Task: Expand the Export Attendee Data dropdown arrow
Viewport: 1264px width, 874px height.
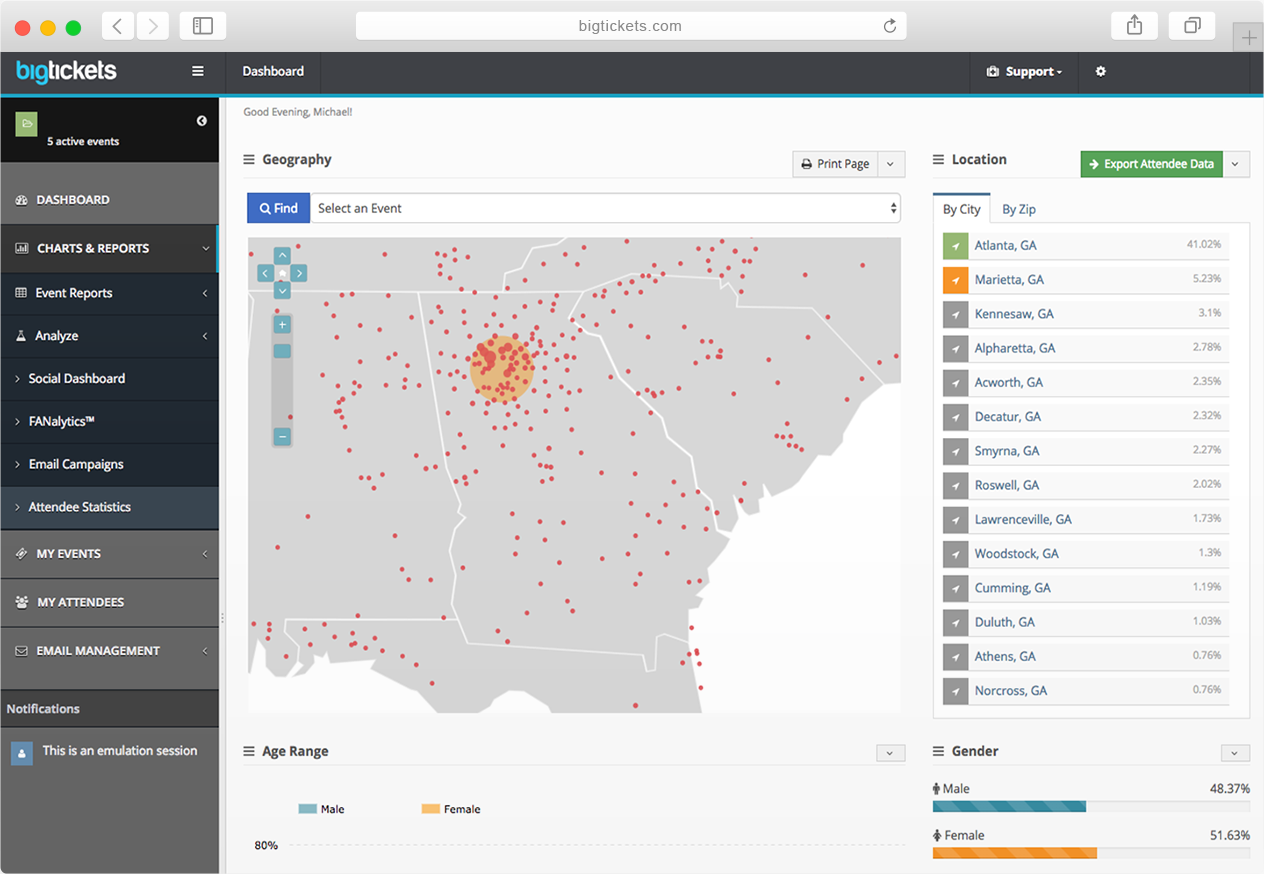Action: point(1236,164)
